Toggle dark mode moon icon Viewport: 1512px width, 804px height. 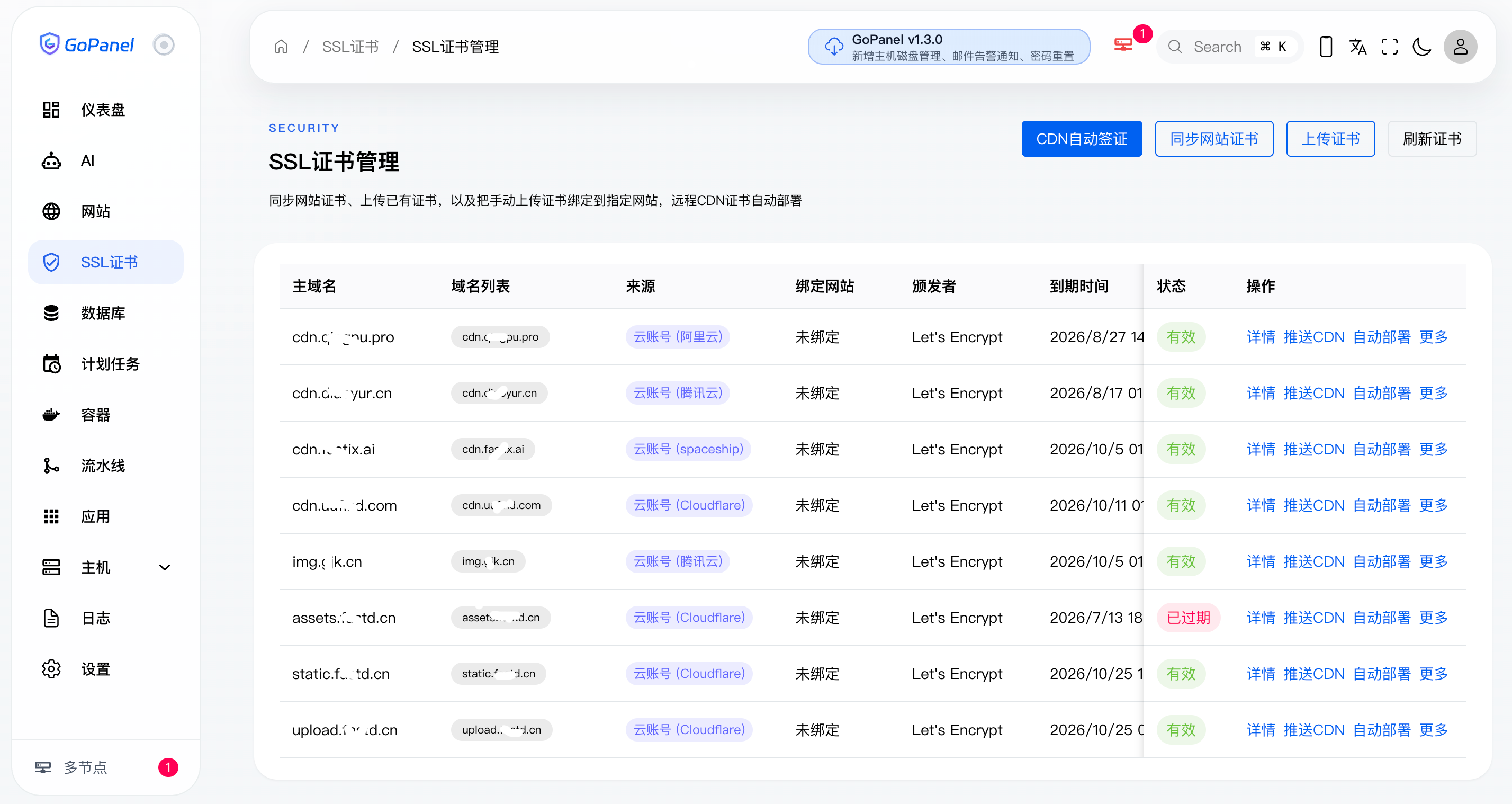pyautogui.click(x=1421, y=47)
